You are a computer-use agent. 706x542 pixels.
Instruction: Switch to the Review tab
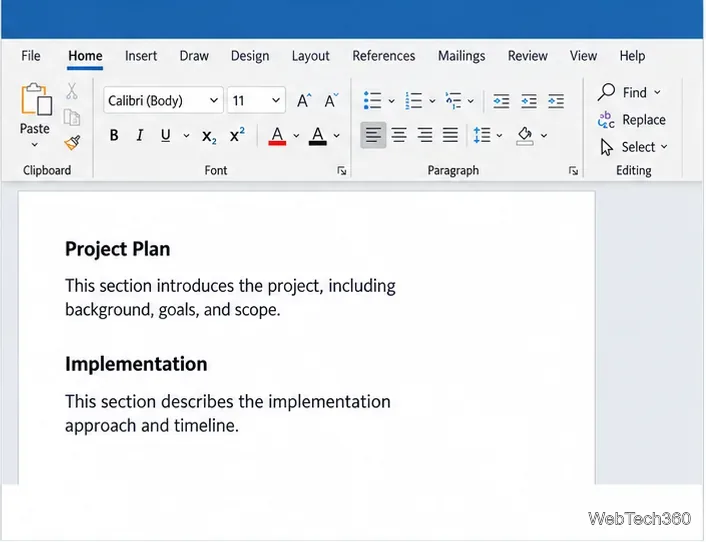tap(528, 56)
